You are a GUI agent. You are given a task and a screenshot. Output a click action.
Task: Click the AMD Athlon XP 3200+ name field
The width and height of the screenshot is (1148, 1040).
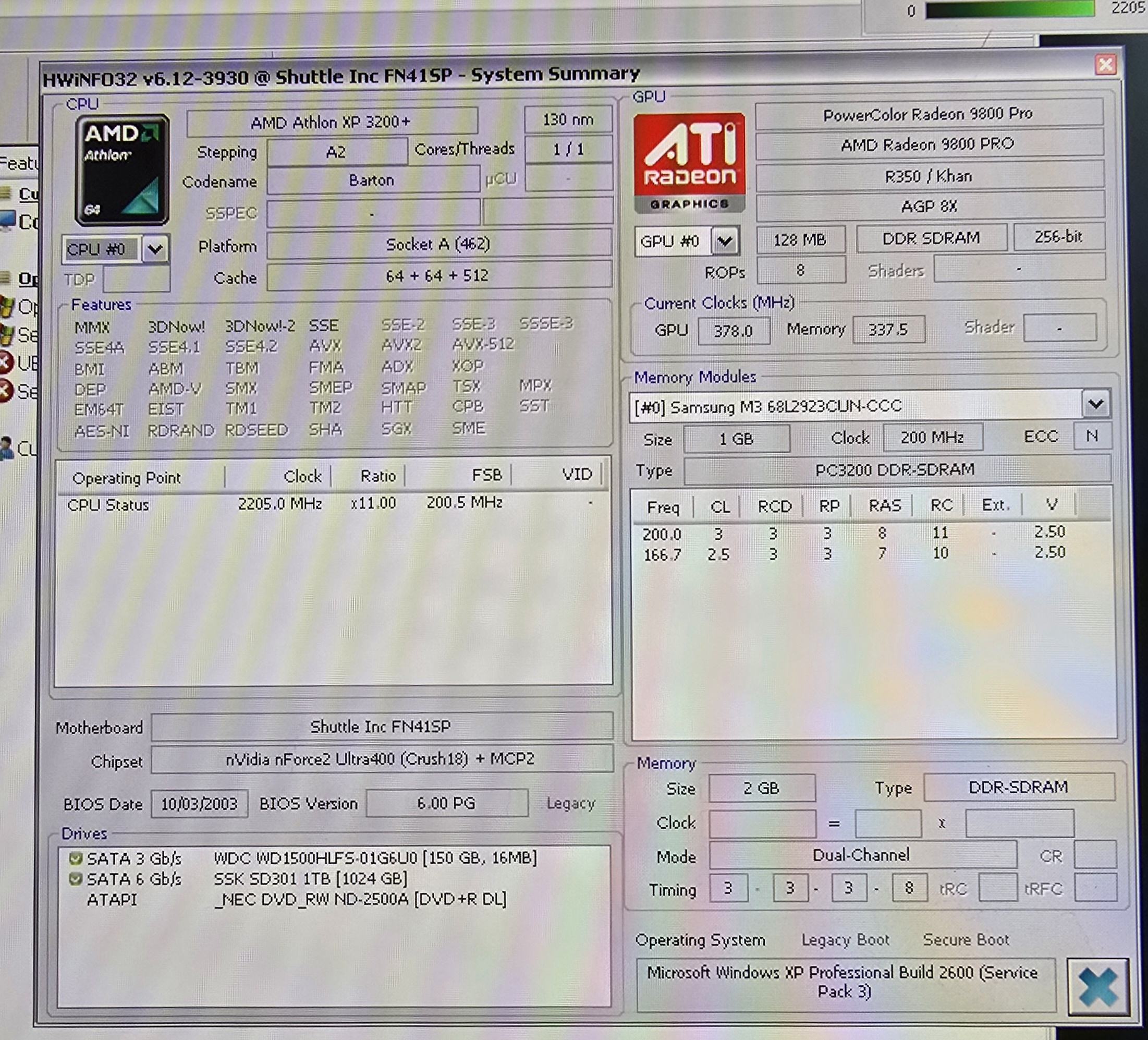(331, 122)
